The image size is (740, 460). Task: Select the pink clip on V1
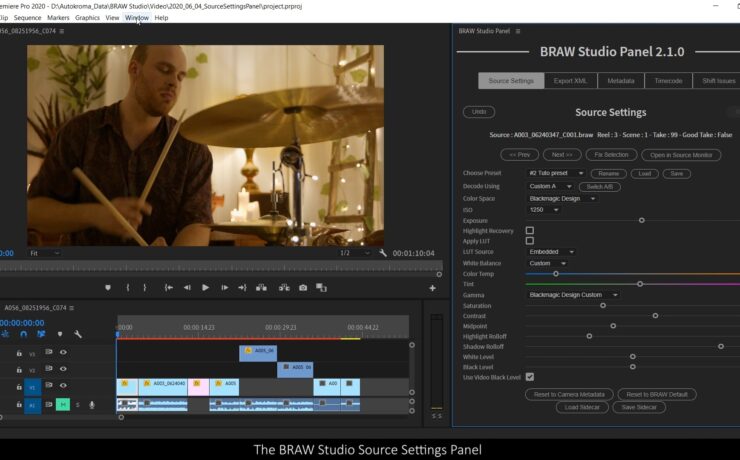(x=199, y=387)
